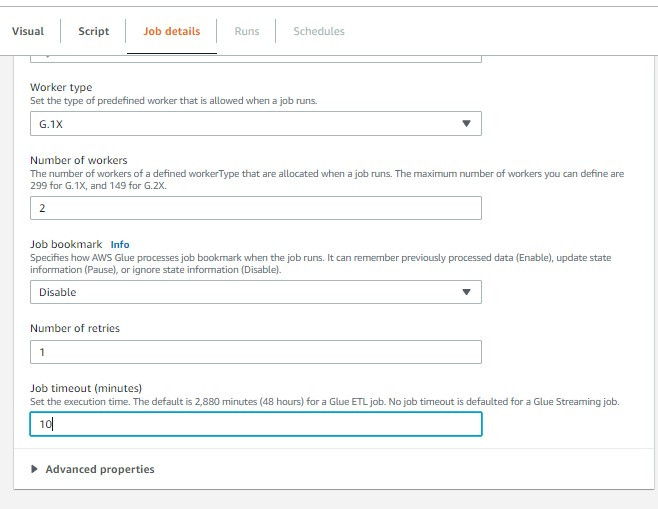Viewport: 658px width, 509px height.
Task: Focus the Number of workers field
Action: coord(255,208)
